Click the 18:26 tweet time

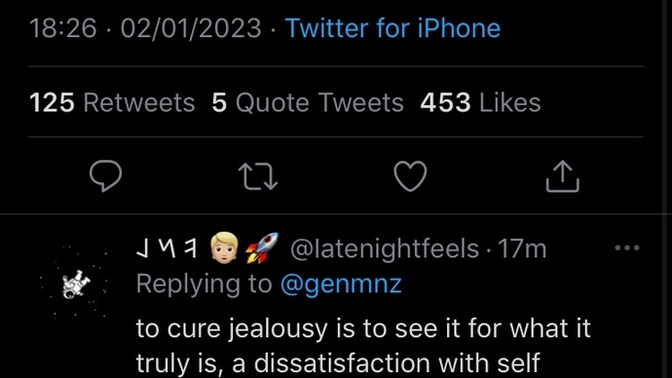pyautogui.click(x=63, y=28)
